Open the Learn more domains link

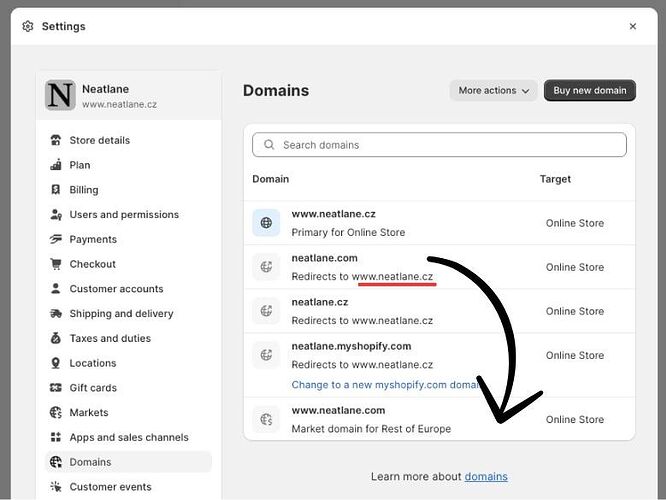point(486,477)
